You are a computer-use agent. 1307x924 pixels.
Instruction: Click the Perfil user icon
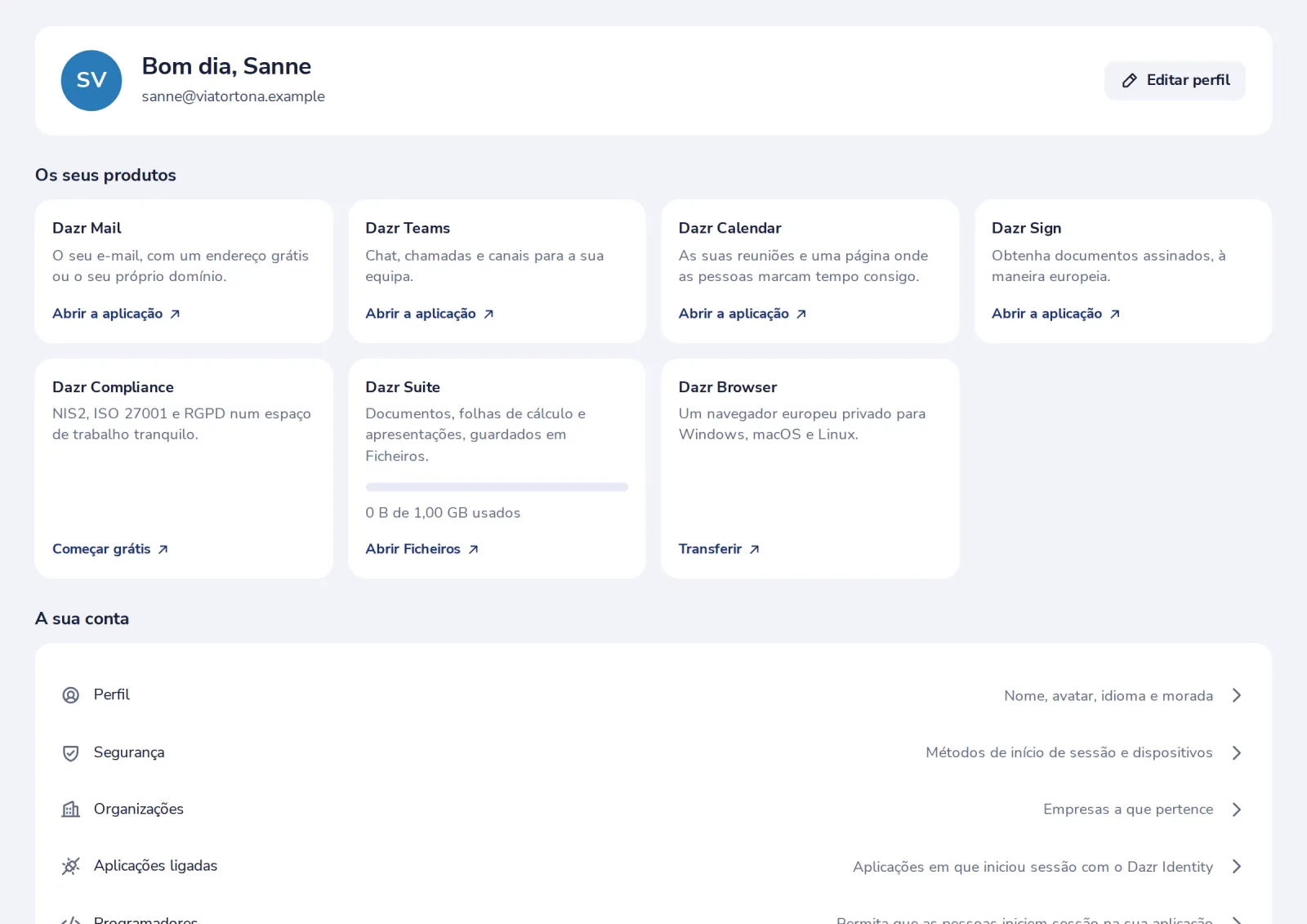point(71,695)
